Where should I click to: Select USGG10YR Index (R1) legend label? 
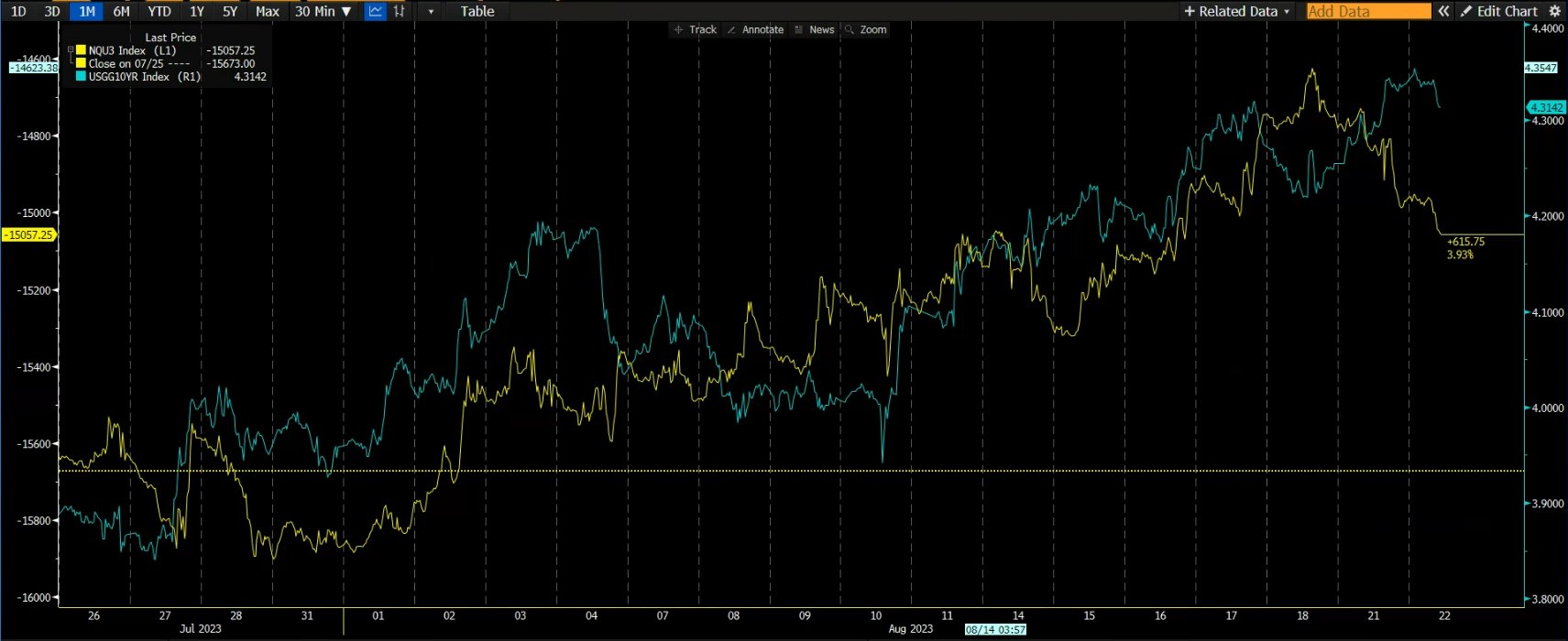pyautogui.click(x=144, y=77)
